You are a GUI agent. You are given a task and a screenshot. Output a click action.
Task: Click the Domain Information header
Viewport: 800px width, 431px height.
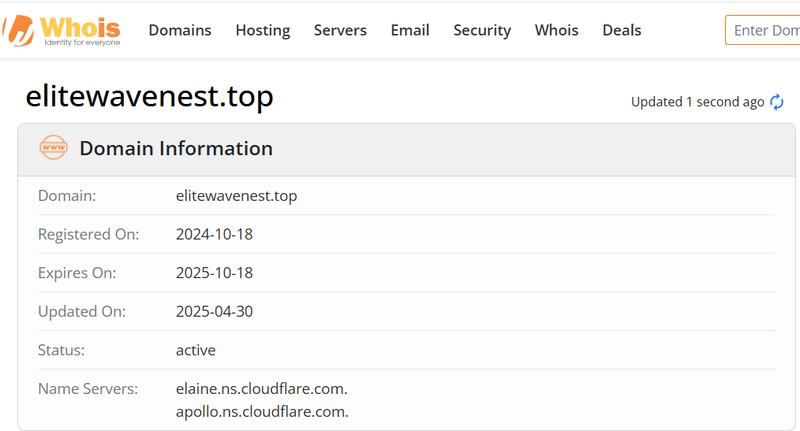coord(176,148)
